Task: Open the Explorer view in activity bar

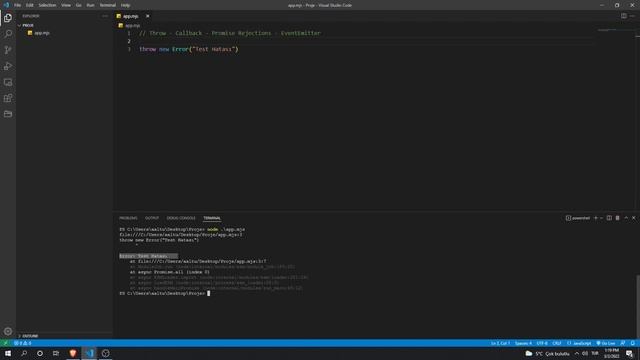Action: [8, 18]
